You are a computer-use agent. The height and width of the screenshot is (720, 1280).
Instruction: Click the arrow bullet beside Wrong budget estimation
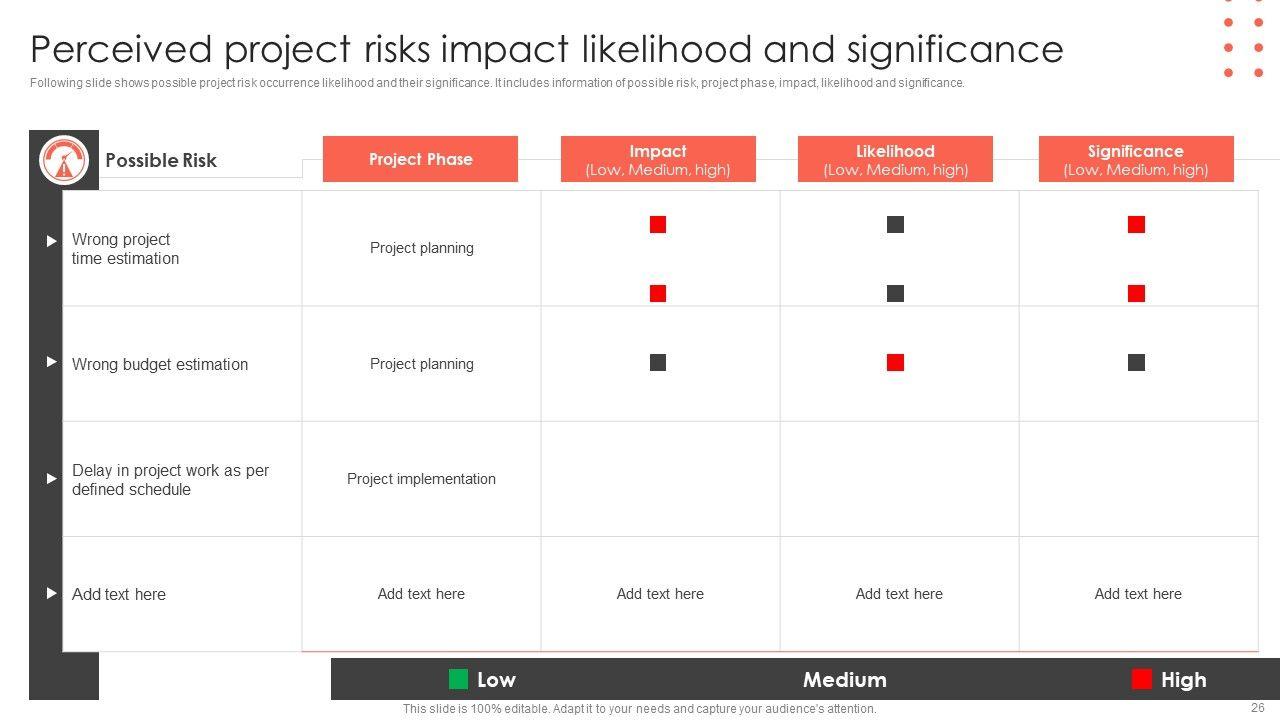52,362
